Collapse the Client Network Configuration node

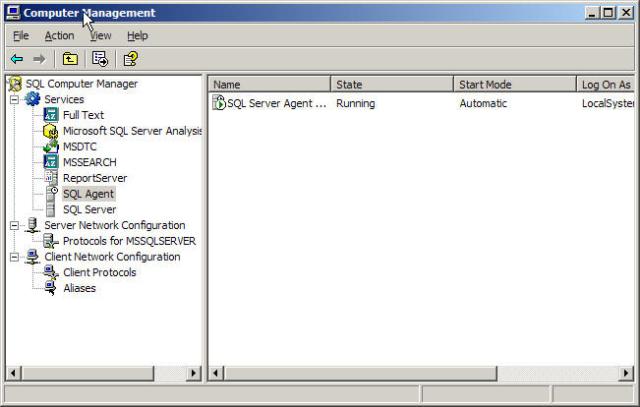click(14, 257)
